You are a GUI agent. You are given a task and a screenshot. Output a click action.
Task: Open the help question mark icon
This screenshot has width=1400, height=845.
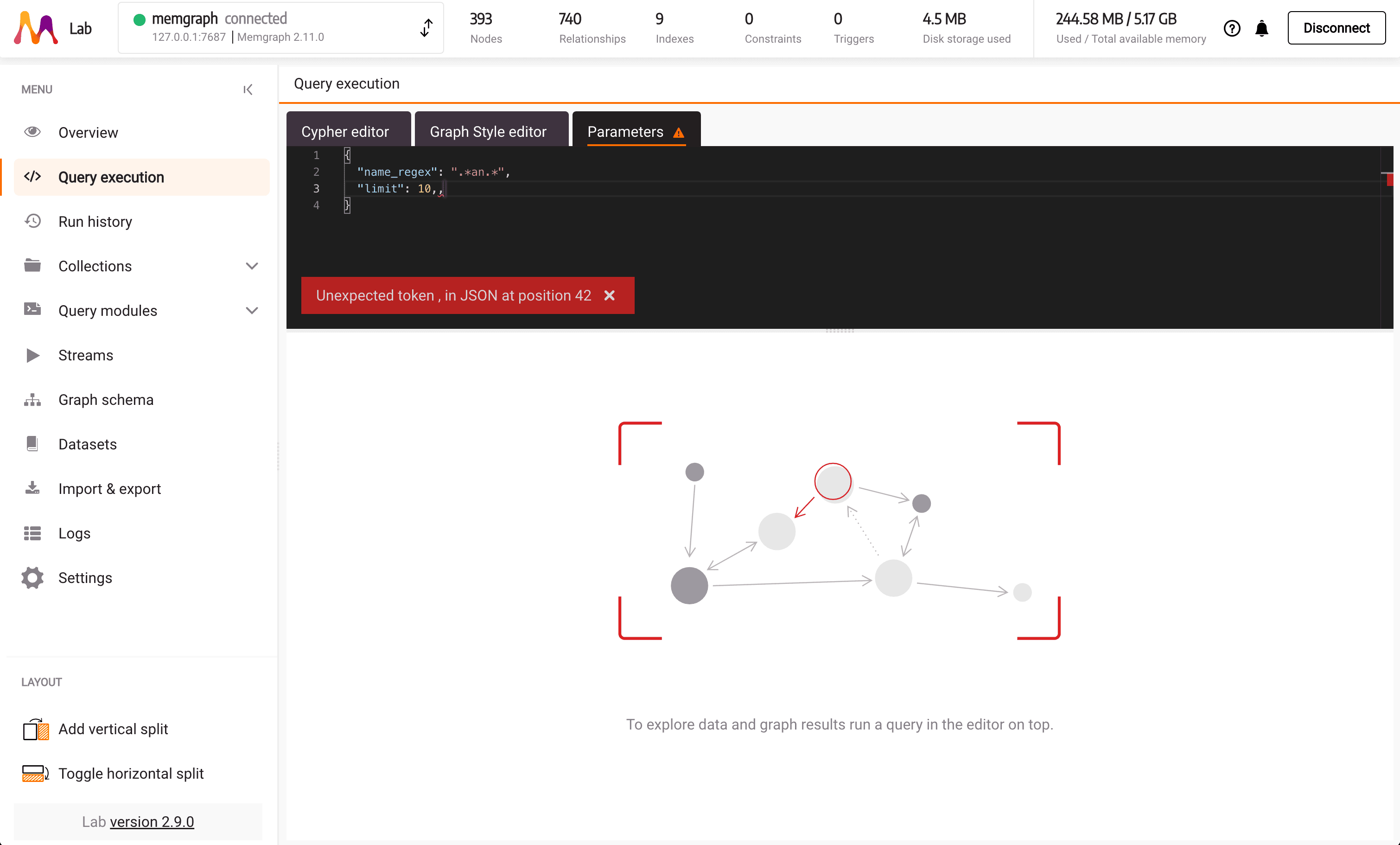(x=1231, y=28)
